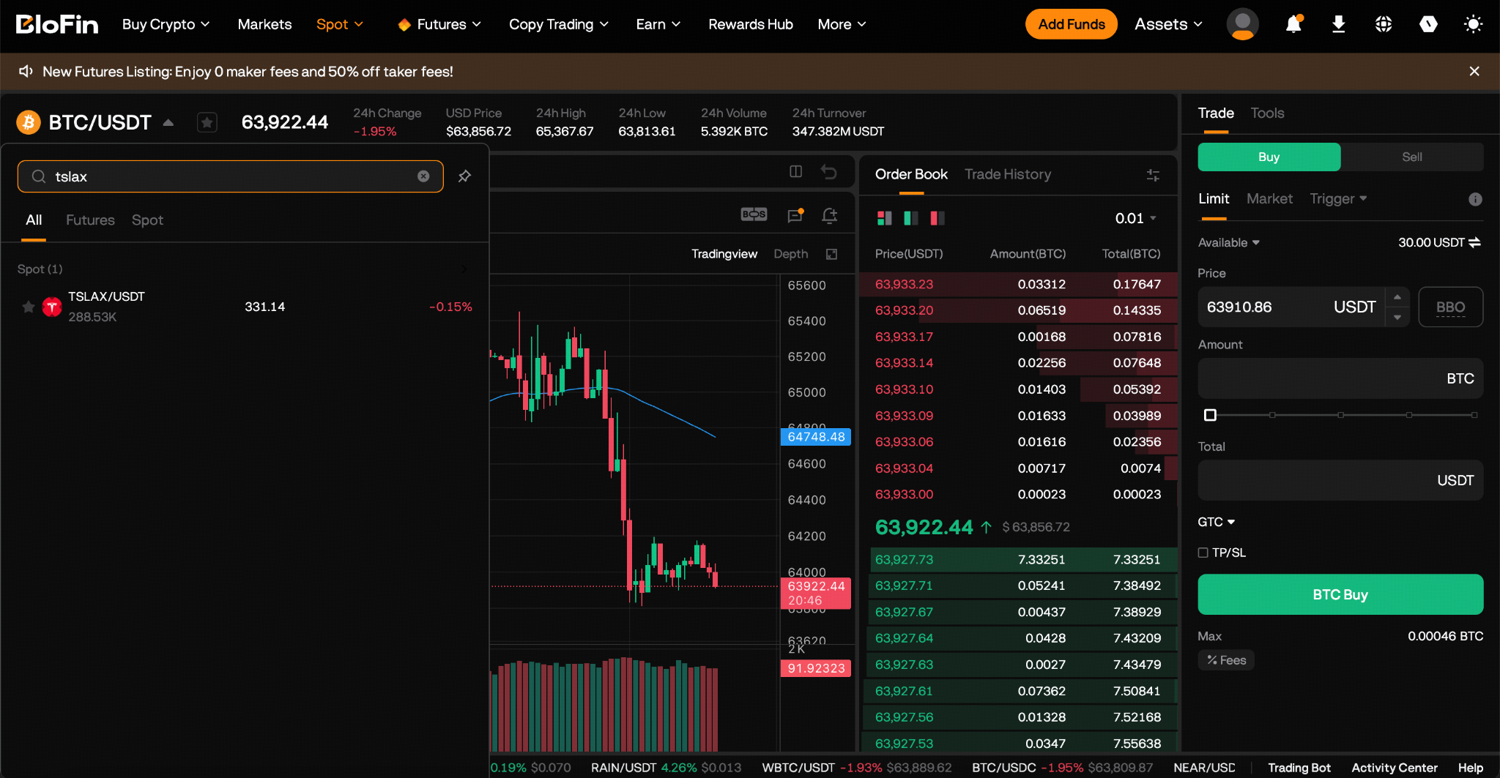Open the Available balance dropdown
The width and height of the screenshot is (1500, 778).
click(1229, 243)
